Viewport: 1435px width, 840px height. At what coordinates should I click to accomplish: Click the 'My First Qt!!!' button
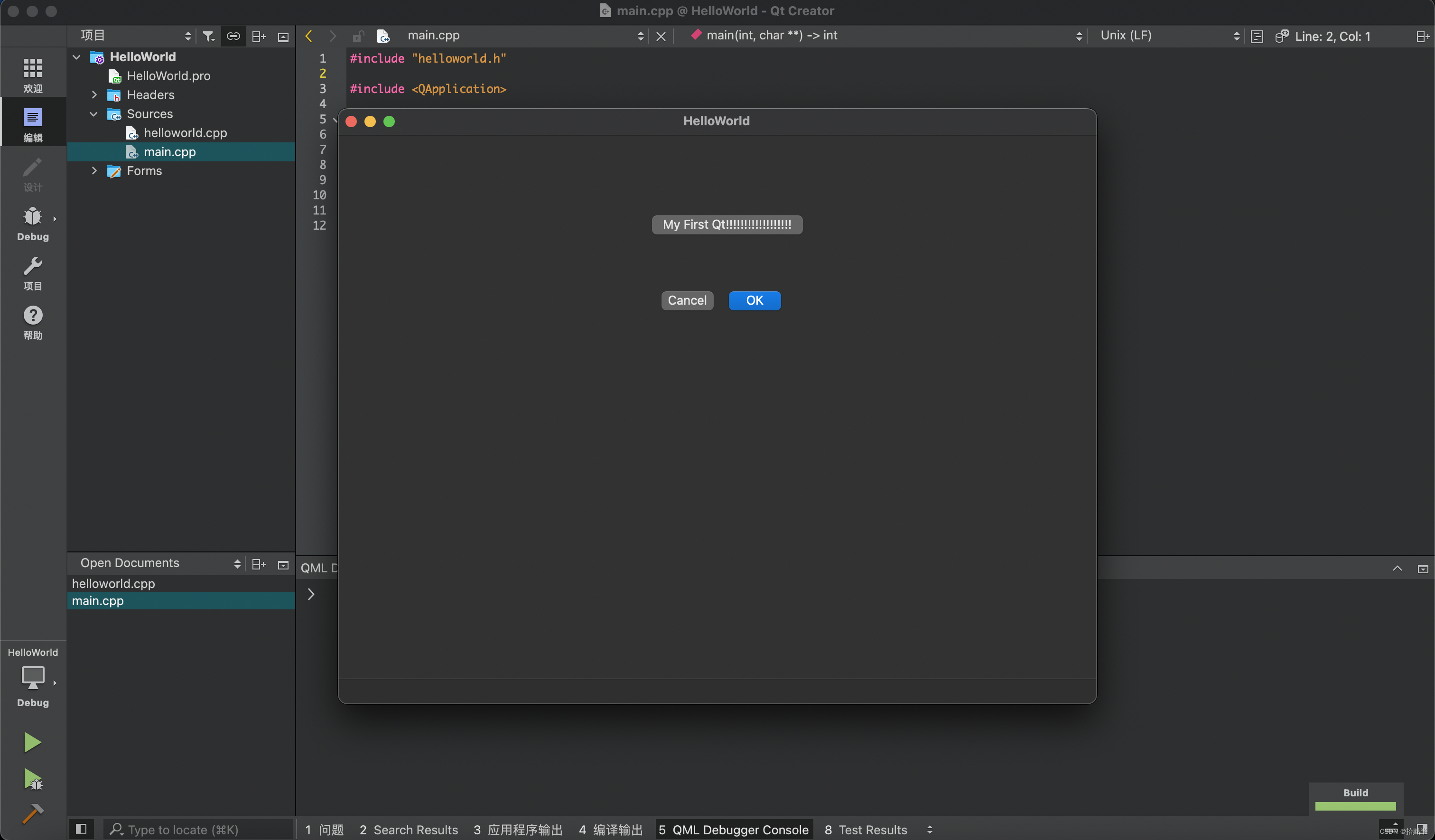(x=727, y=224)
